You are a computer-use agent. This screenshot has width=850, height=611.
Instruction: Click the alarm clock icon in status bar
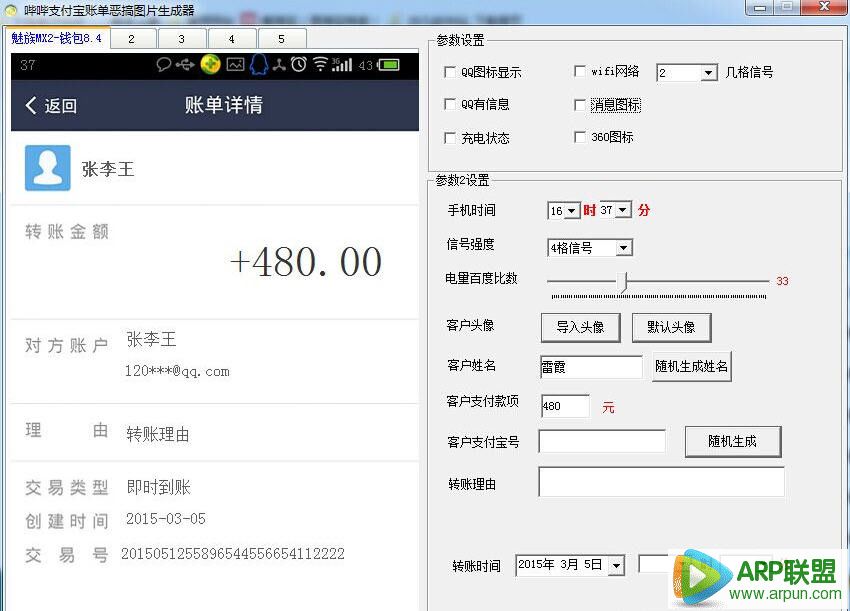pyautogui.click(x=299, y=65)
